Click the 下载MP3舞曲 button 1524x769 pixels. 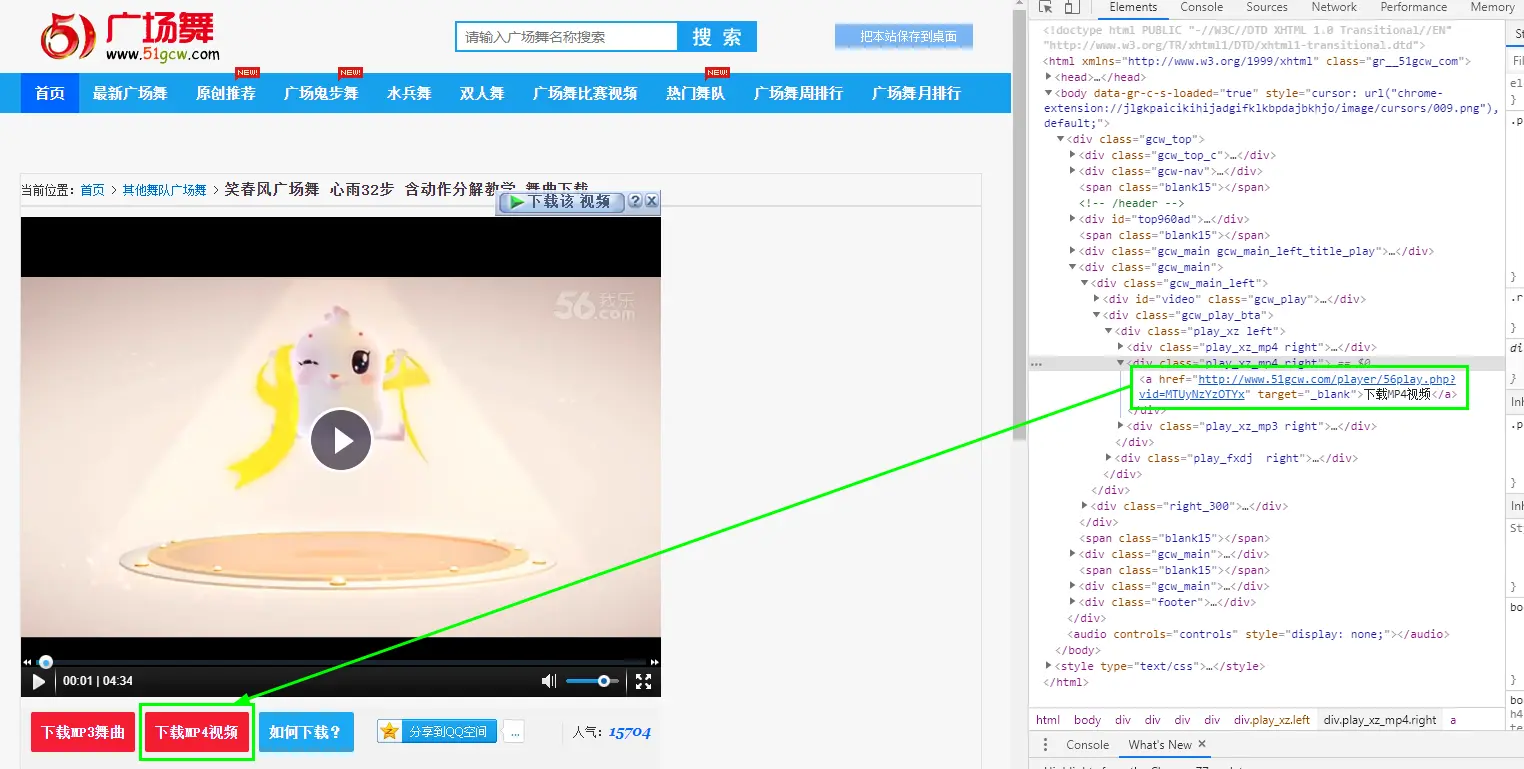click(x=83, y=732)
